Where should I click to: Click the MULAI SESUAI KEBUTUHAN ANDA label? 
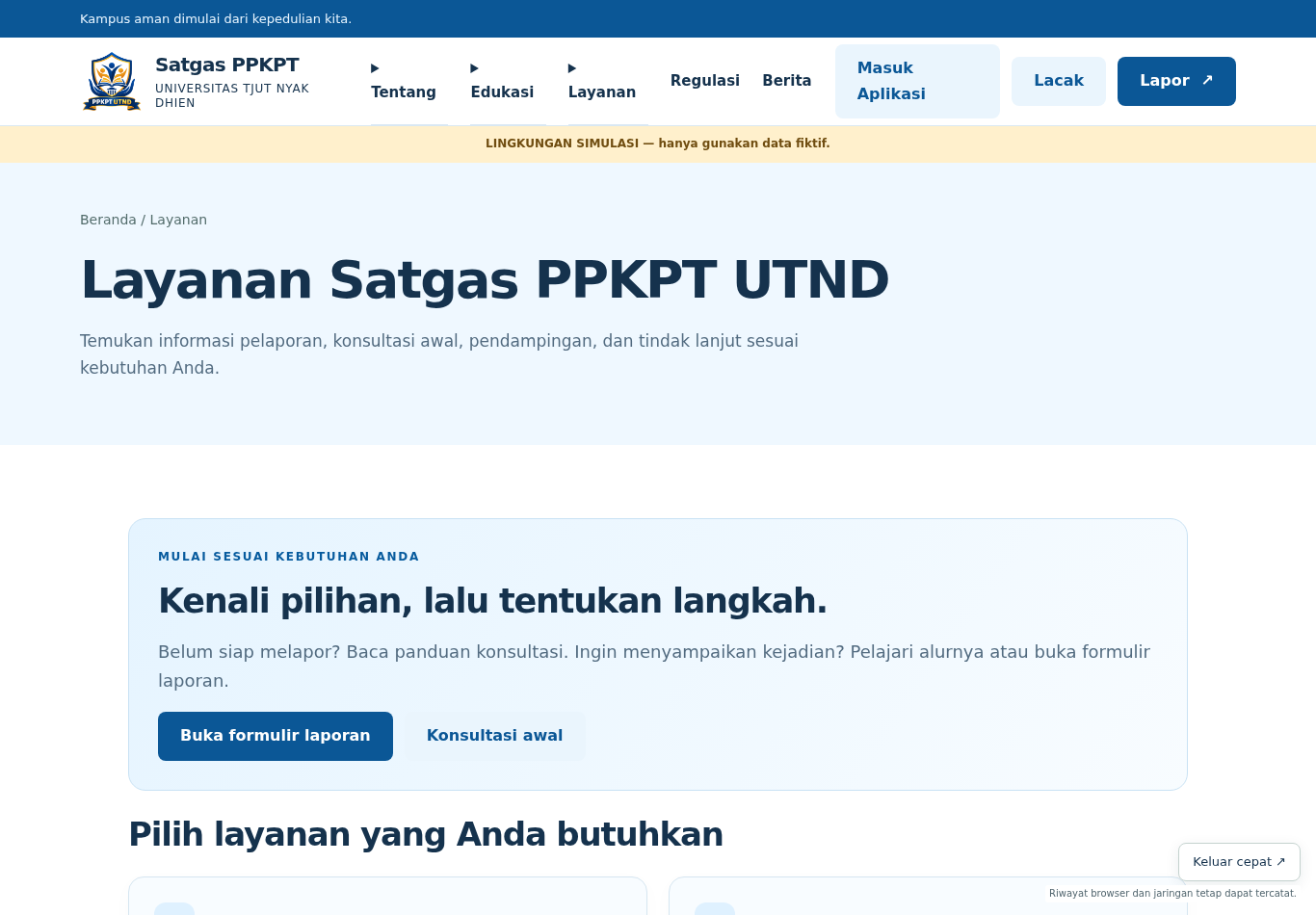point(289,557)
